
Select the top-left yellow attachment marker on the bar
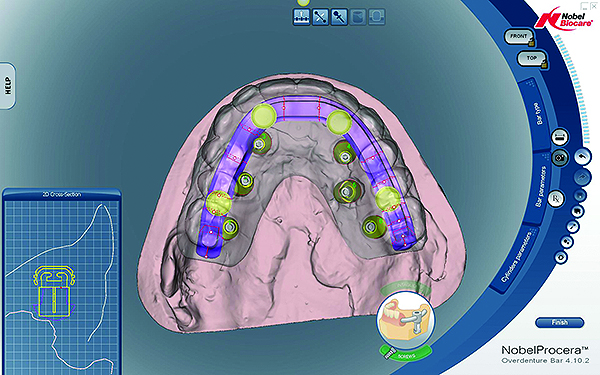[x=264, y=115]
